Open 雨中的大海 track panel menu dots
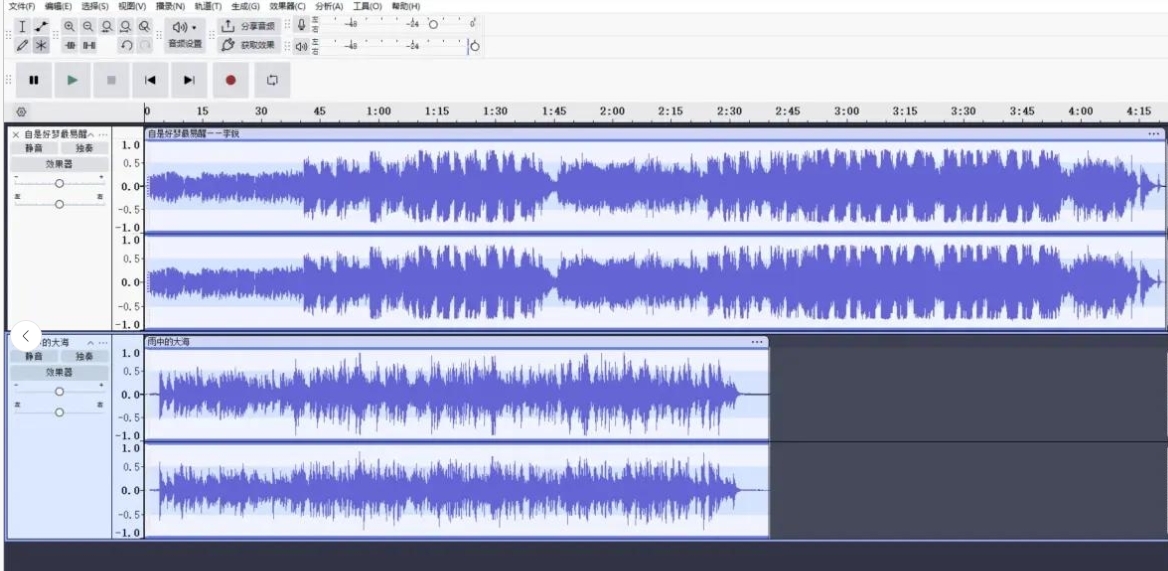Screen dimensions: 1168x571 click(x=104, y=343)
